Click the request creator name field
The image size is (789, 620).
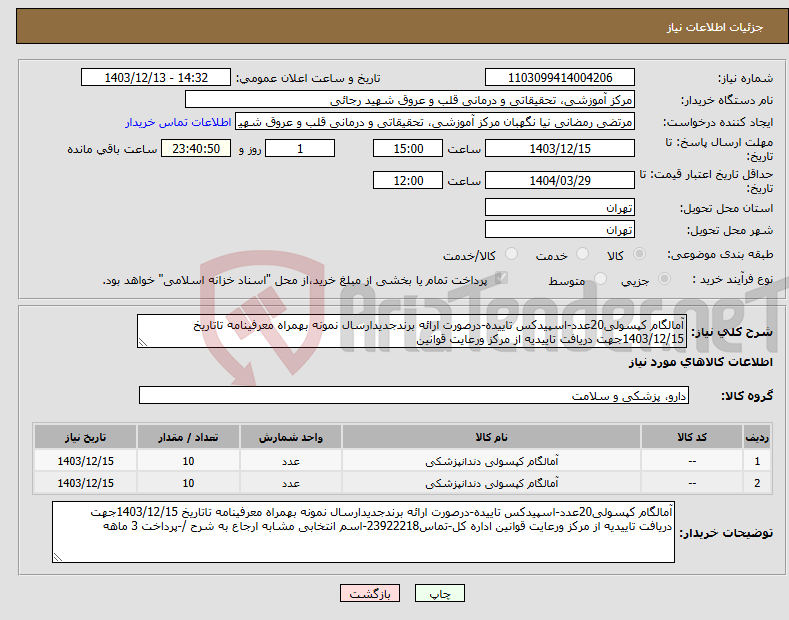click(435, 122)
